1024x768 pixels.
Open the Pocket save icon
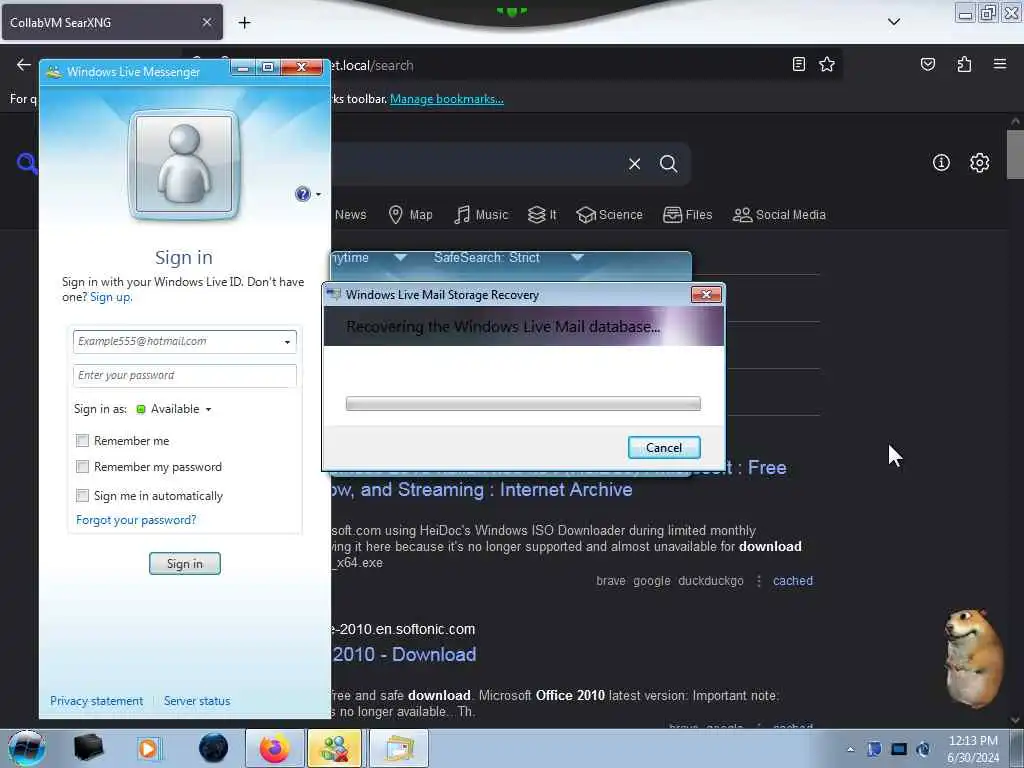pos(927,64)
